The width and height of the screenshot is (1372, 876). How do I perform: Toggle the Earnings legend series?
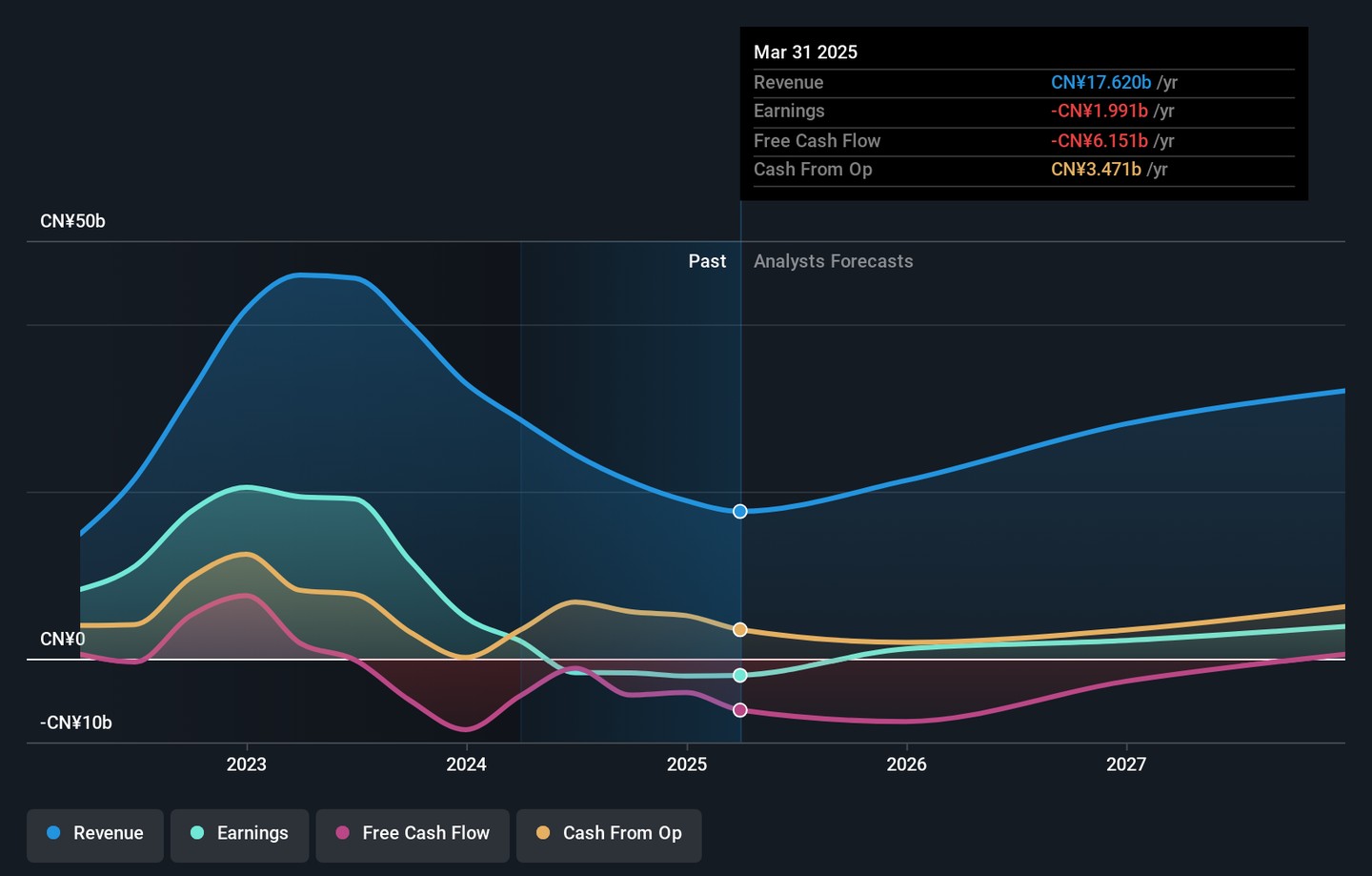coord(239,834)
